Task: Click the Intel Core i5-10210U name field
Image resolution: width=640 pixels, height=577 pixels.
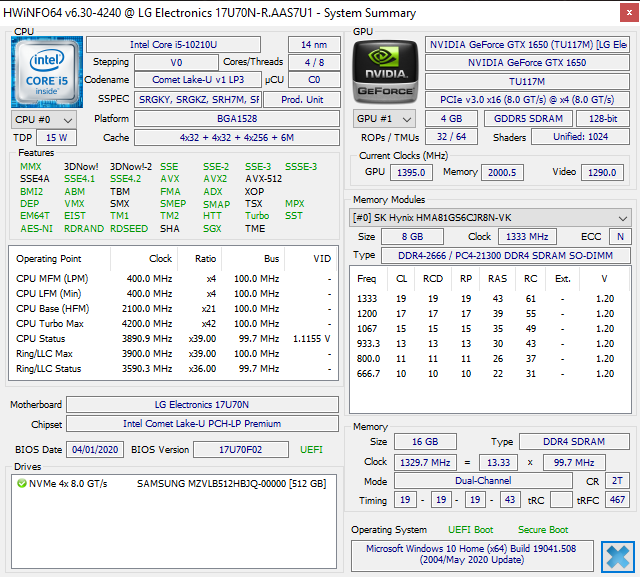Action: [x=173, y=44]
